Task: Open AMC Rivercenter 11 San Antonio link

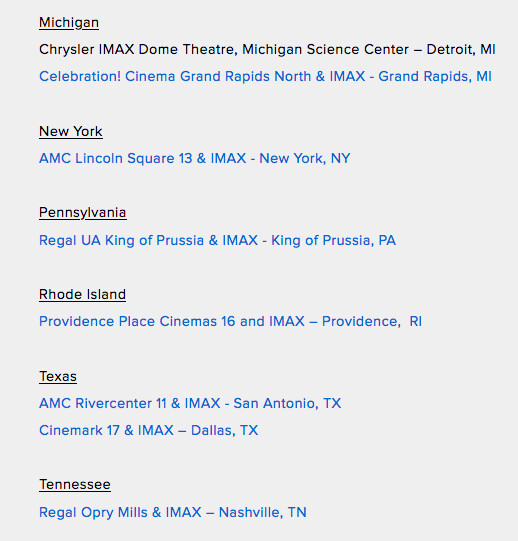Action: click(x=190, y=403)
